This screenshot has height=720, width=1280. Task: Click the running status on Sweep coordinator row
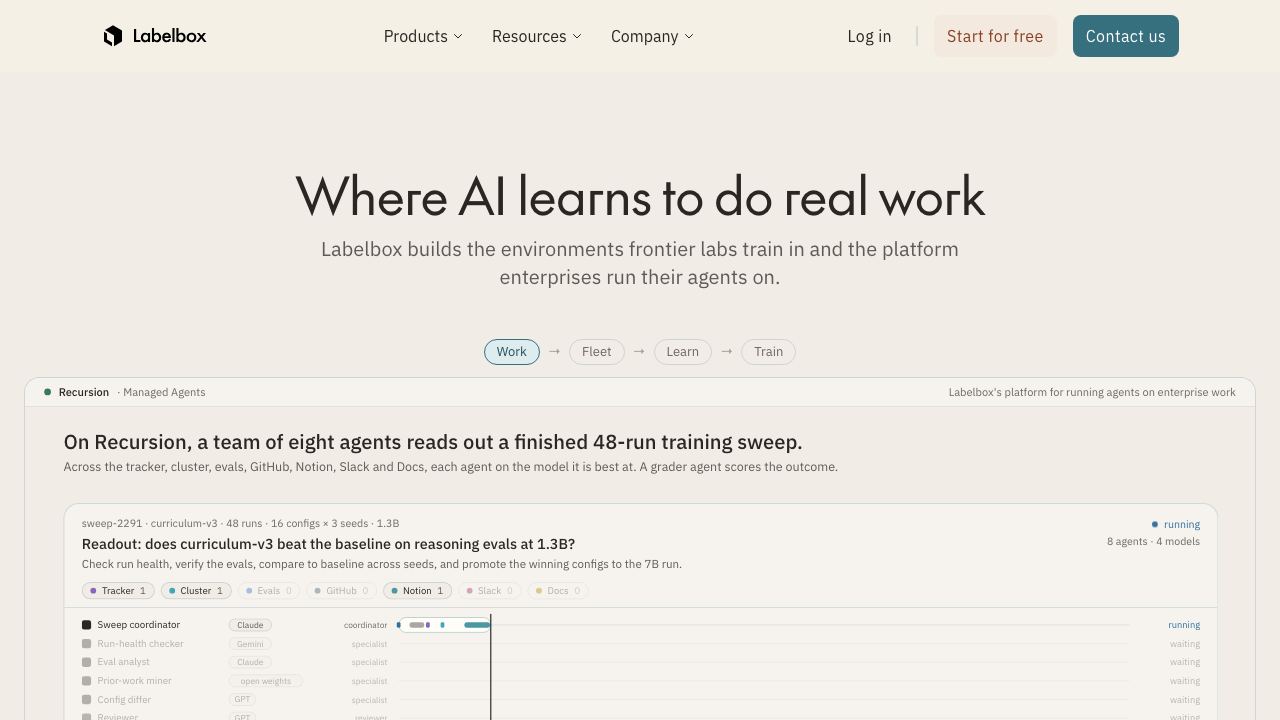(1184, 625)
